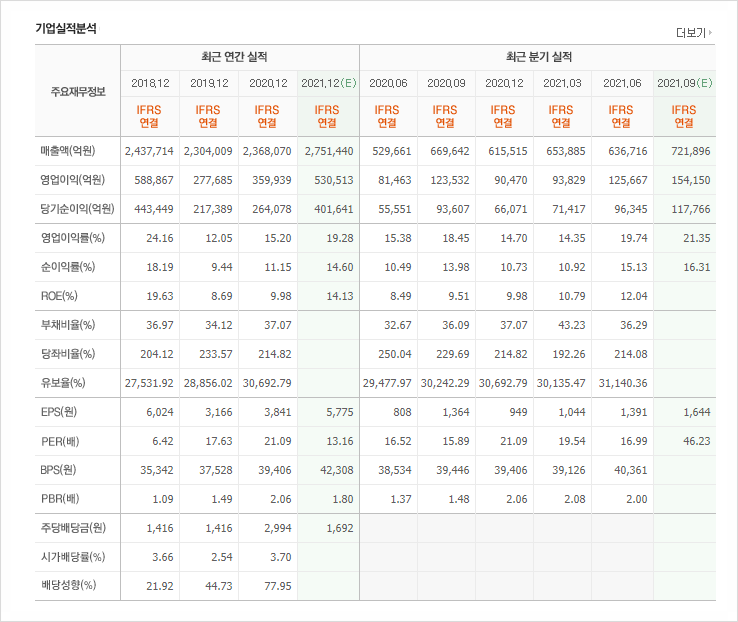Click the 2020.06 quarter header
Viewport: 738px width, 622px height.
coord(388,83)
